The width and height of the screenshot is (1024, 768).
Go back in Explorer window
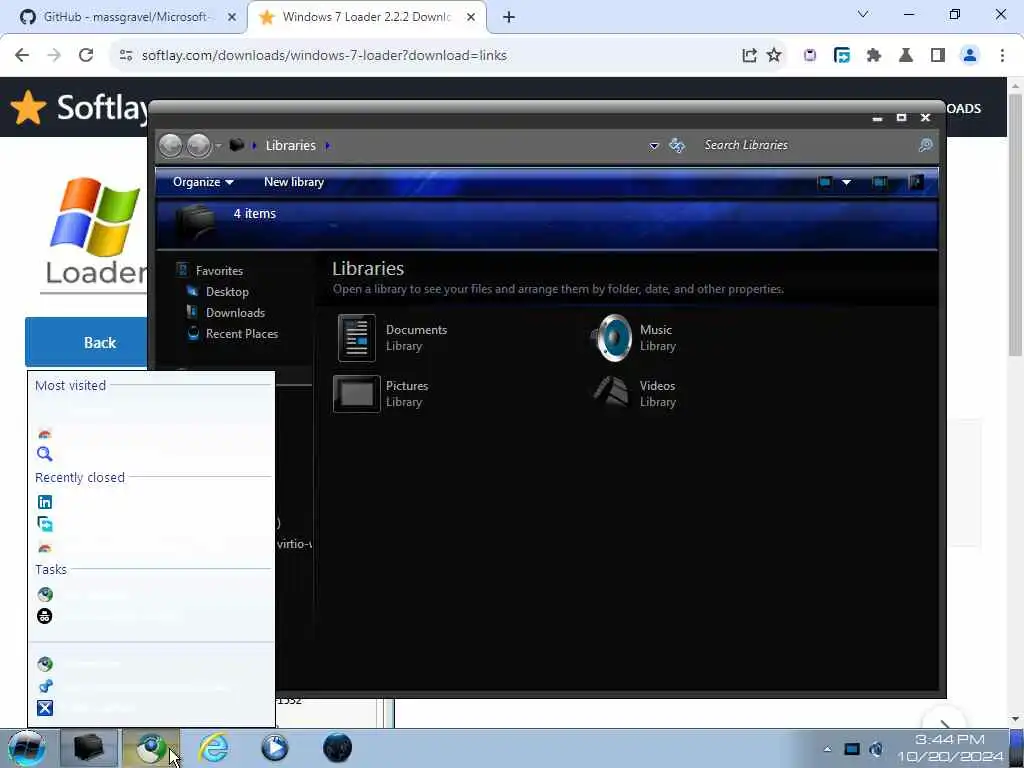point(170,146)
